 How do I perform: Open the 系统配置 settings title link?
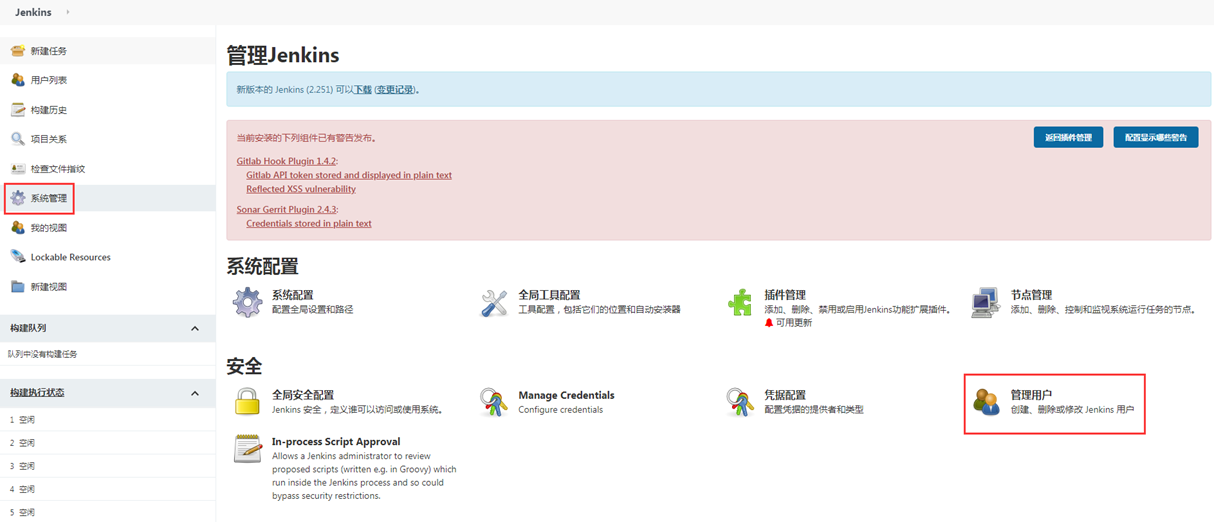[292, 295]
